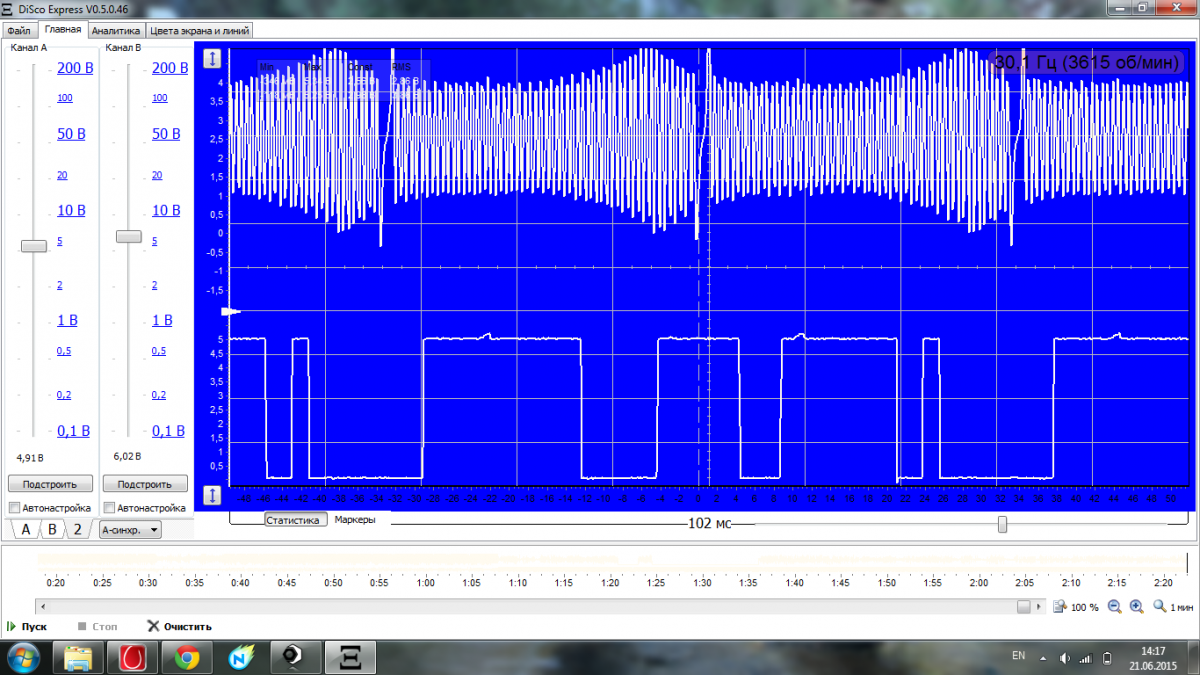1200x675 pixels.
Task: Click the Канал A voltage slider handle
Action: click(34, 245)
